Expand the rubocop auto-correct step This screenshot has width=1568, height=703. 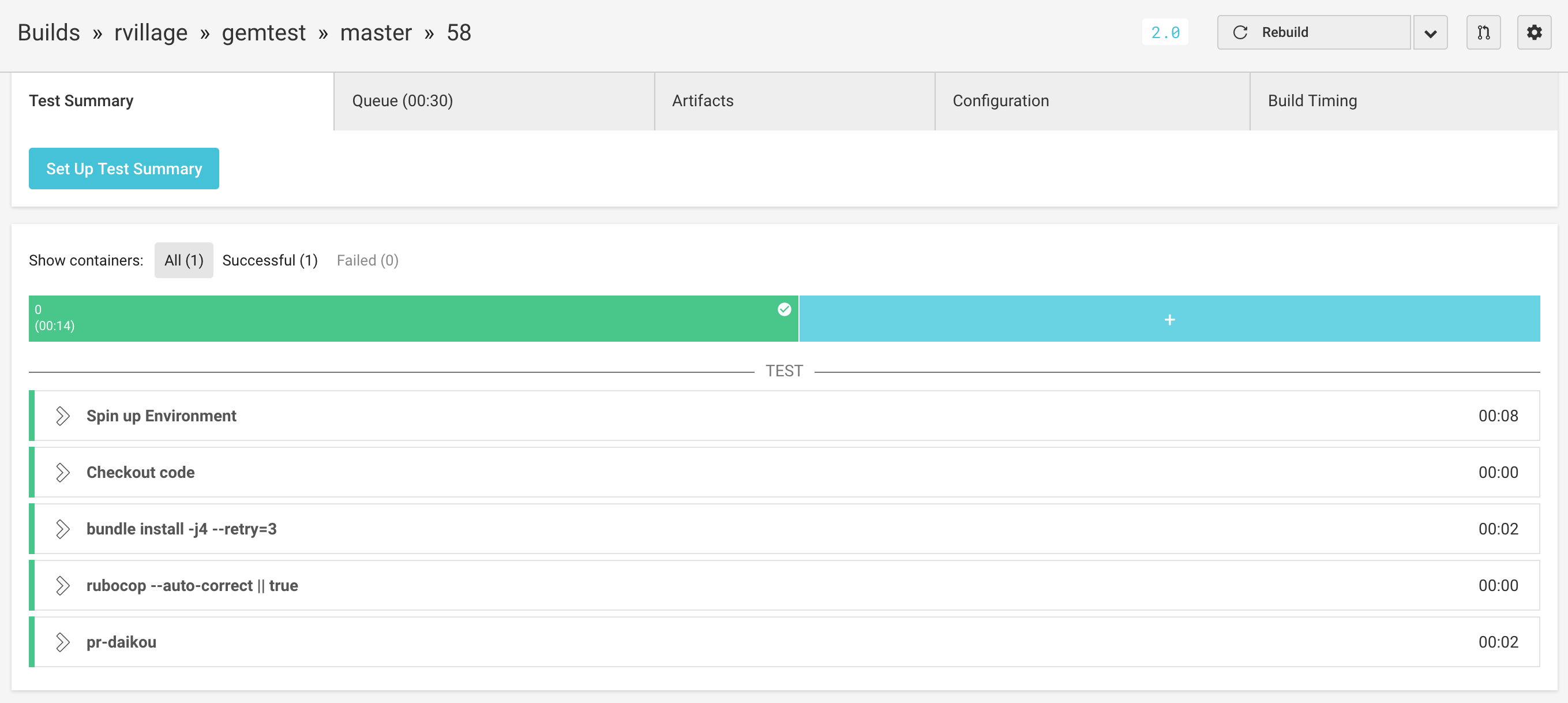pyautogui.click(x=62, y=585)
